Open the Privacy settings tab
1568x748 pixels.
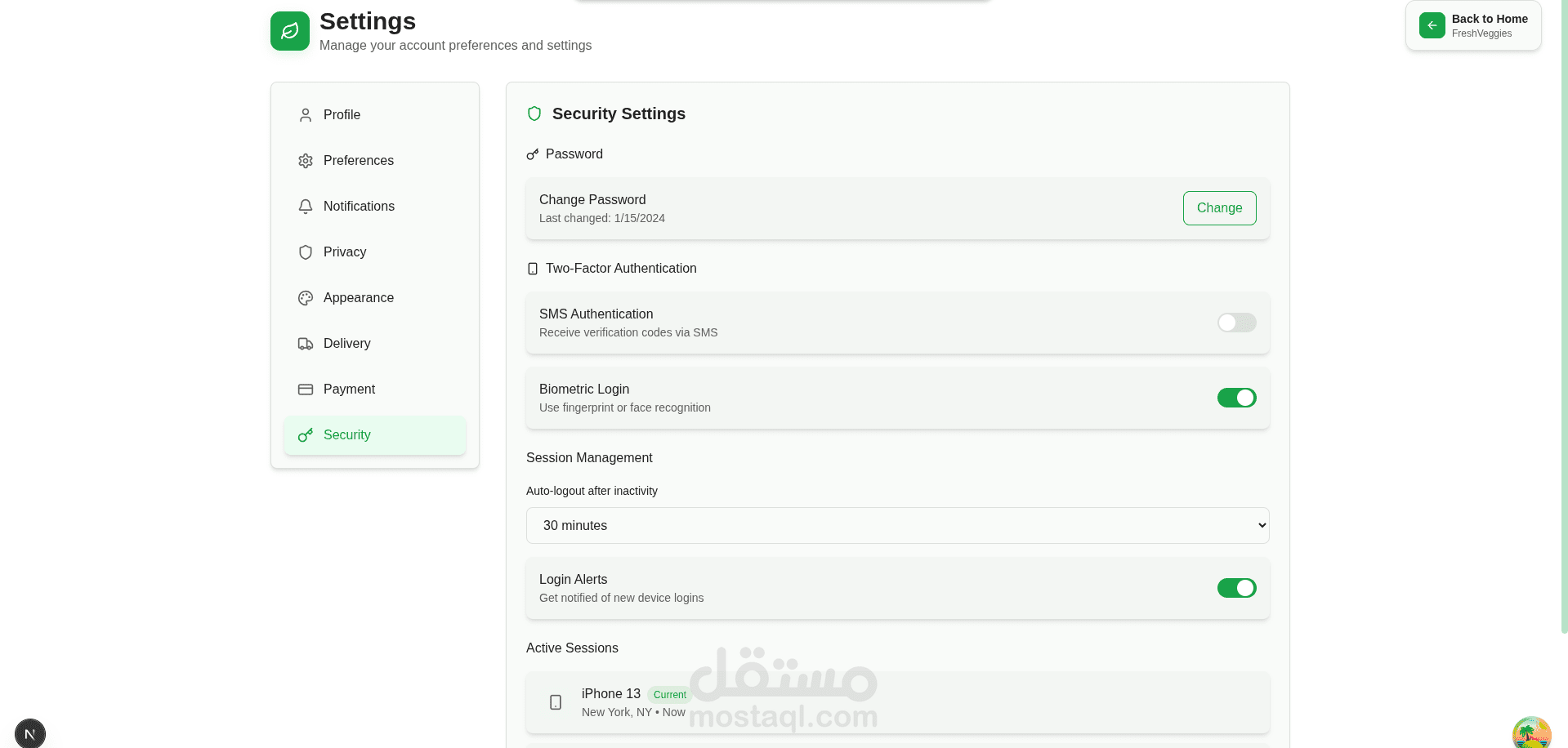[x=344, y=252]
